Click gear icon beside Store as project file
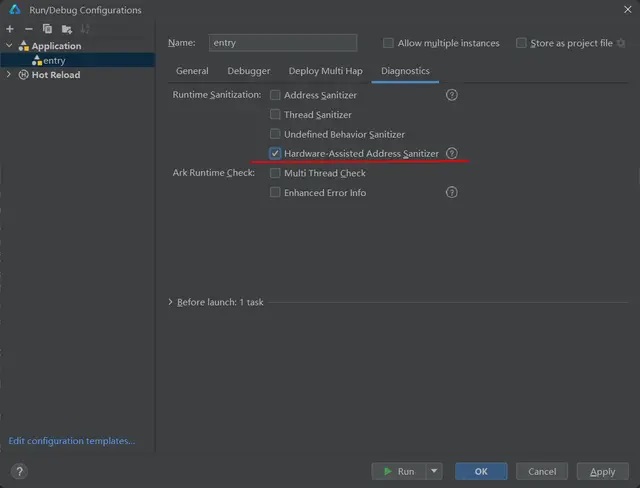Viewport: 640px width, 488px height. click(621, 43)
